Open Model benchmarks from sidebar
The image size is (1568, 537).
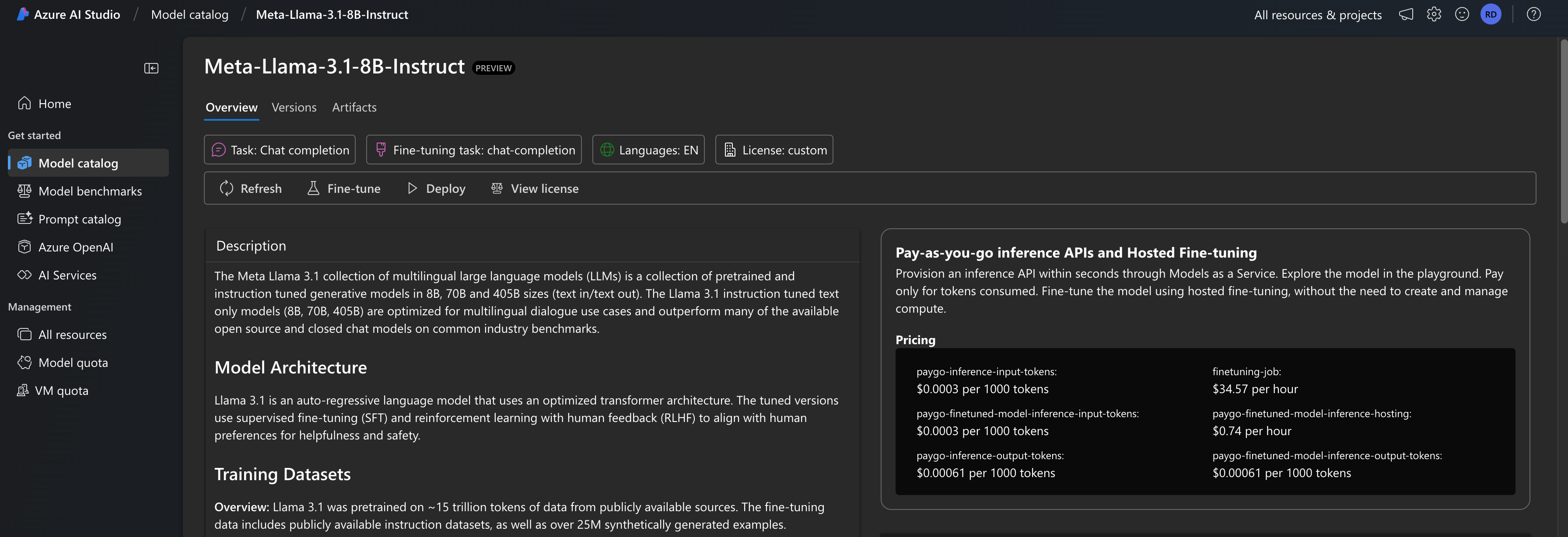[90, 191]
